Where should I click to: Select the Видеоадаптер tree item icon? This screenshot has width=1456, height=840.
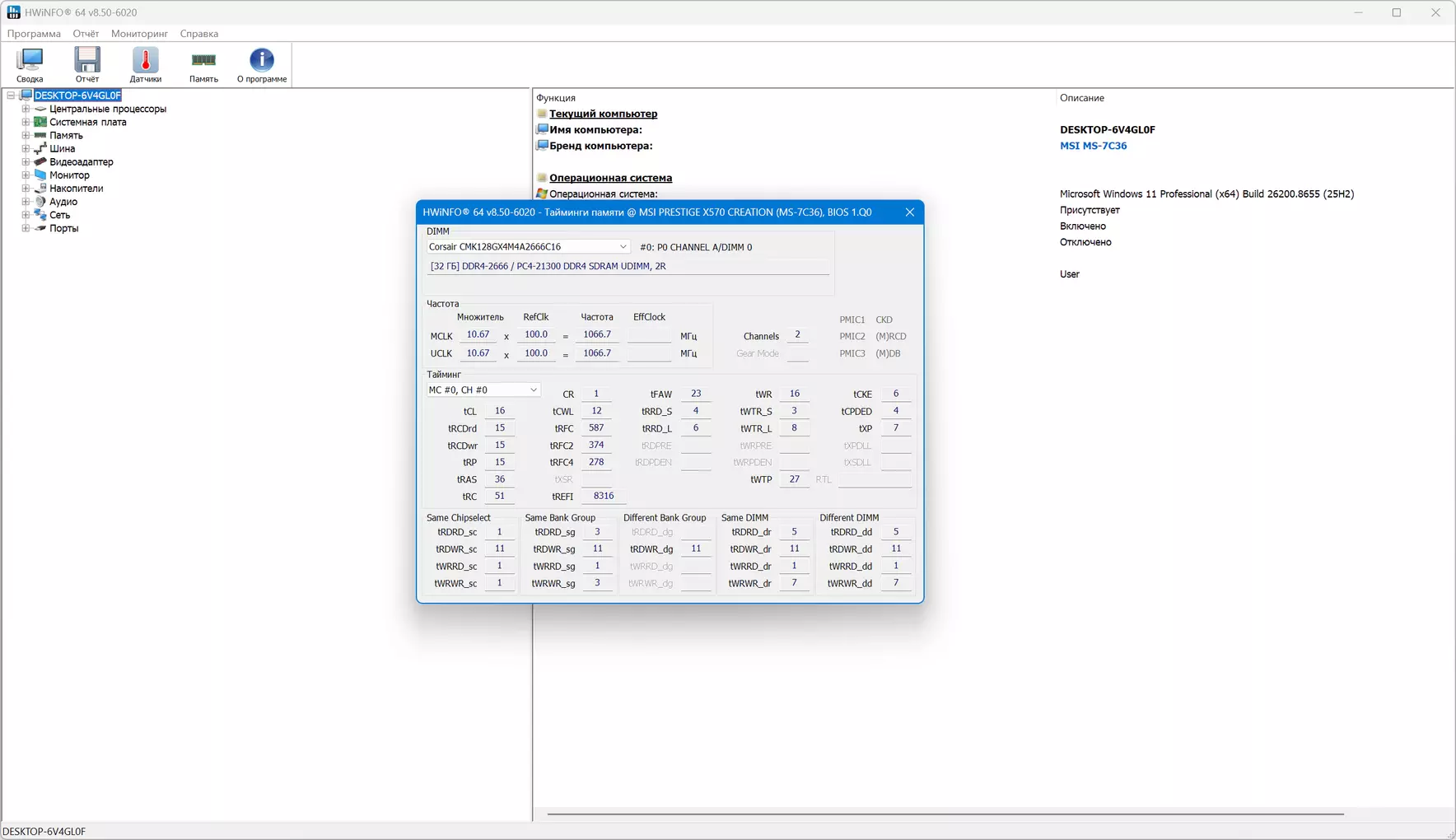click(x=40, y=161)
